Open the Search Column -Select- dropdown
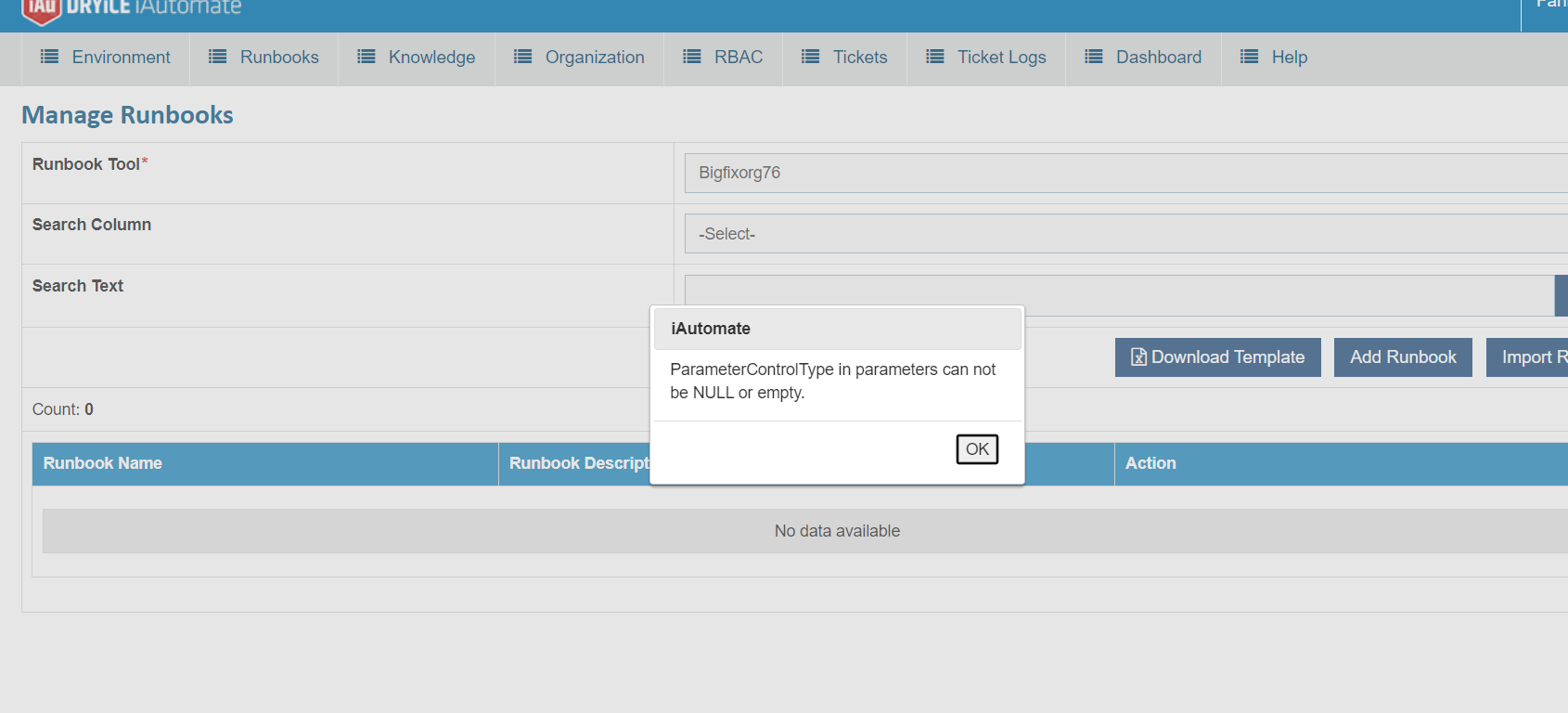Screen dimensions: 1568x713 tap(1126, 234)
